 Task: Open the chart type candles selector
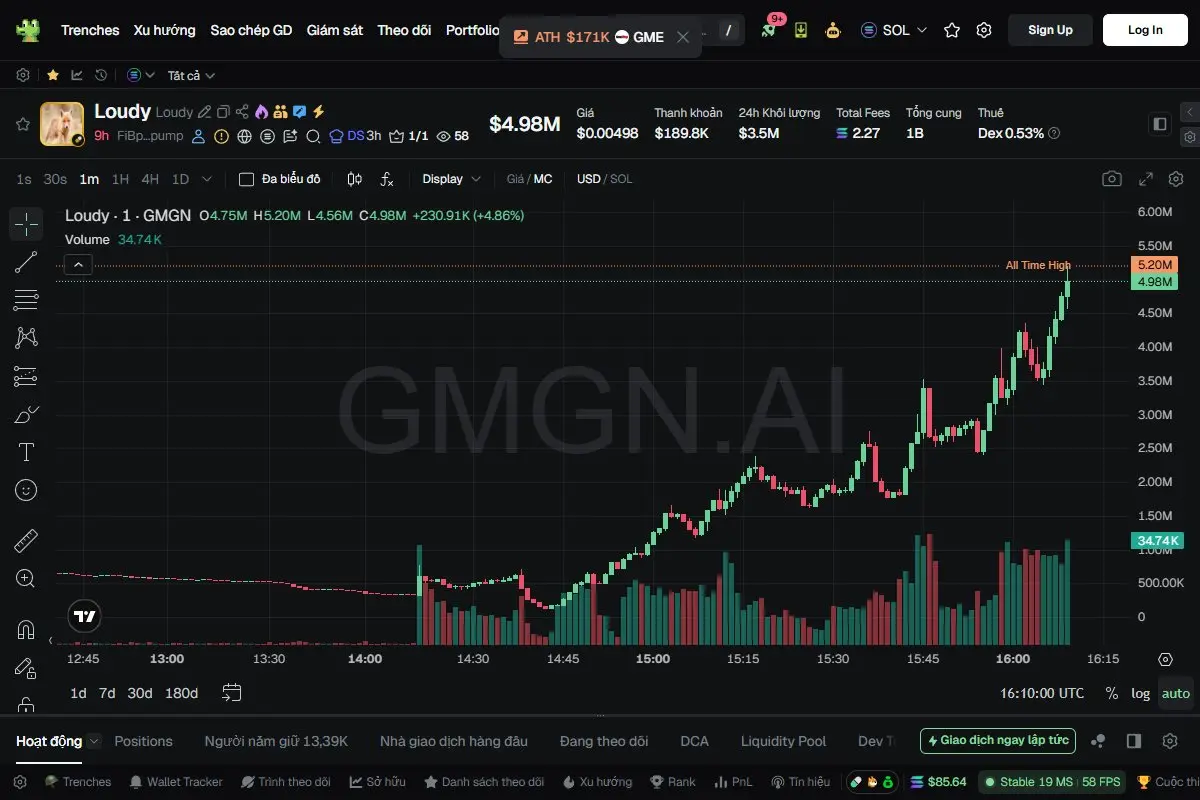(354, 179)
